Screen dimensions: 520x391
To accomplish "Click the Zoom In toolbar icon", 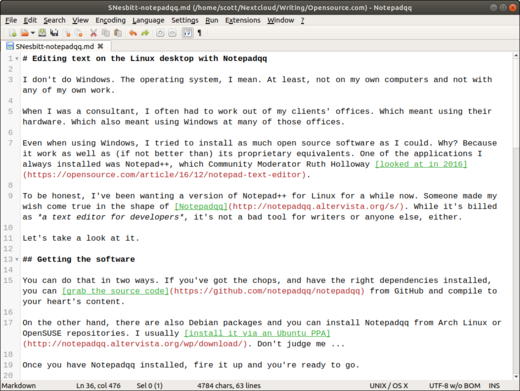I will [160, 33].
